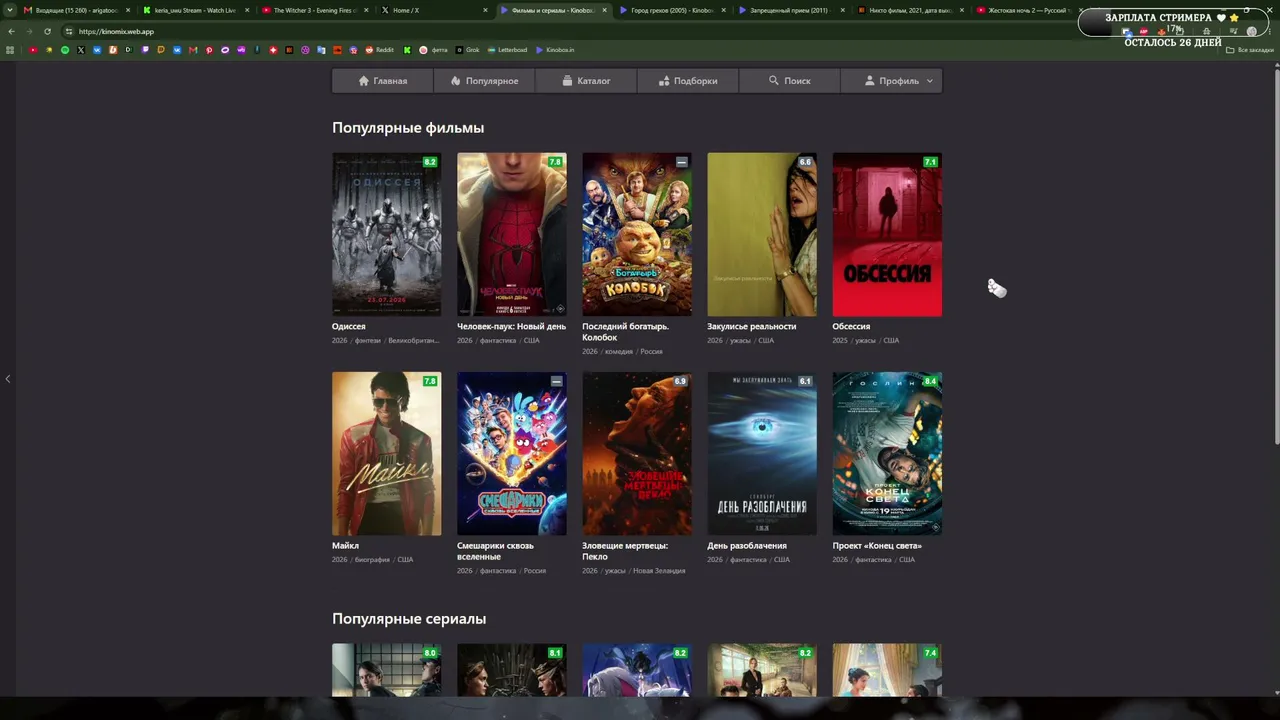Click the side panel arrow on left edge
The image size is (1280, 720).
pyautogui.click(x=8, y=379)
